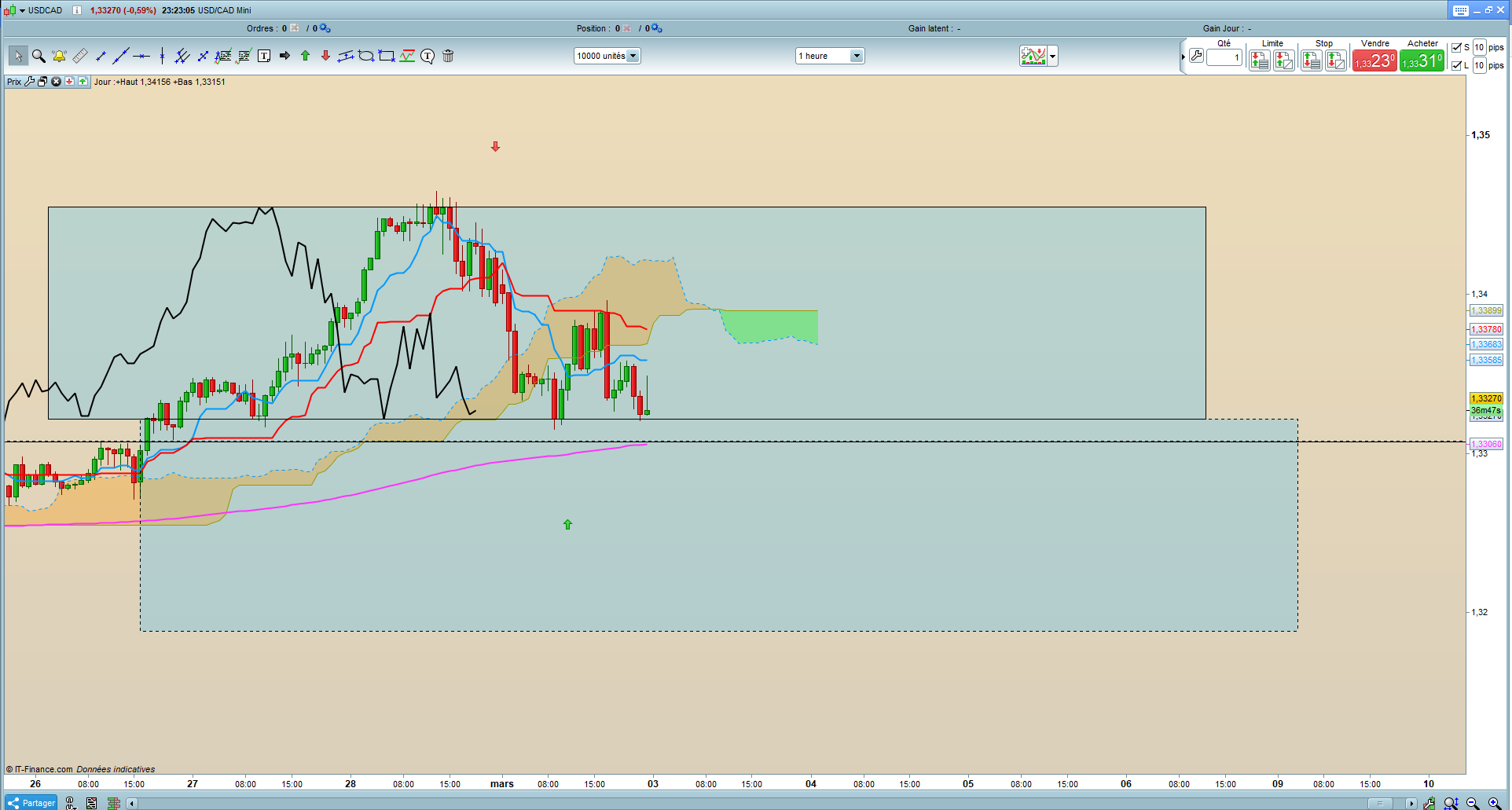
Task: Edit the S pips value field
Action: pyautogui.click(x=1479, y=47)
